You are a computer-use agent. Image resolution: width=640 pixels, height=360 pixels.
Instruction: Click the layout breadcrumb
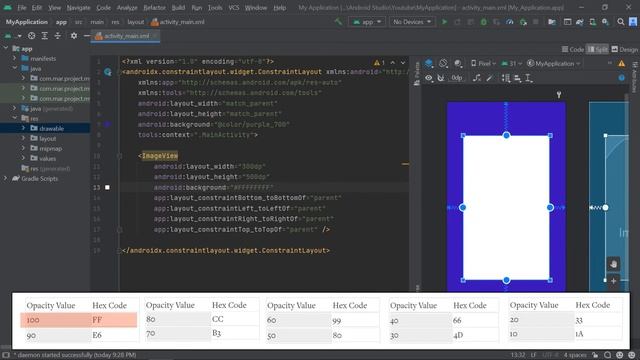point(136,22)
